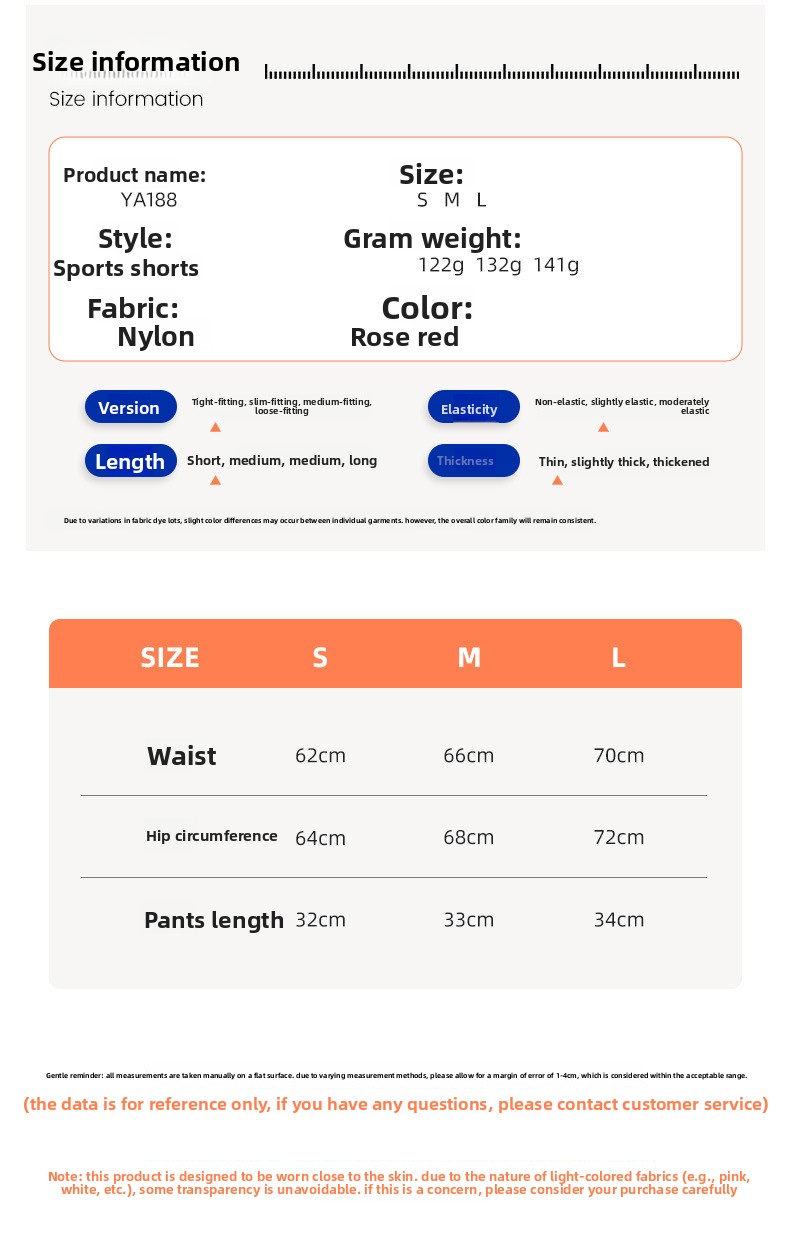Click the blue Length pill label

click(x=131, y=461)
